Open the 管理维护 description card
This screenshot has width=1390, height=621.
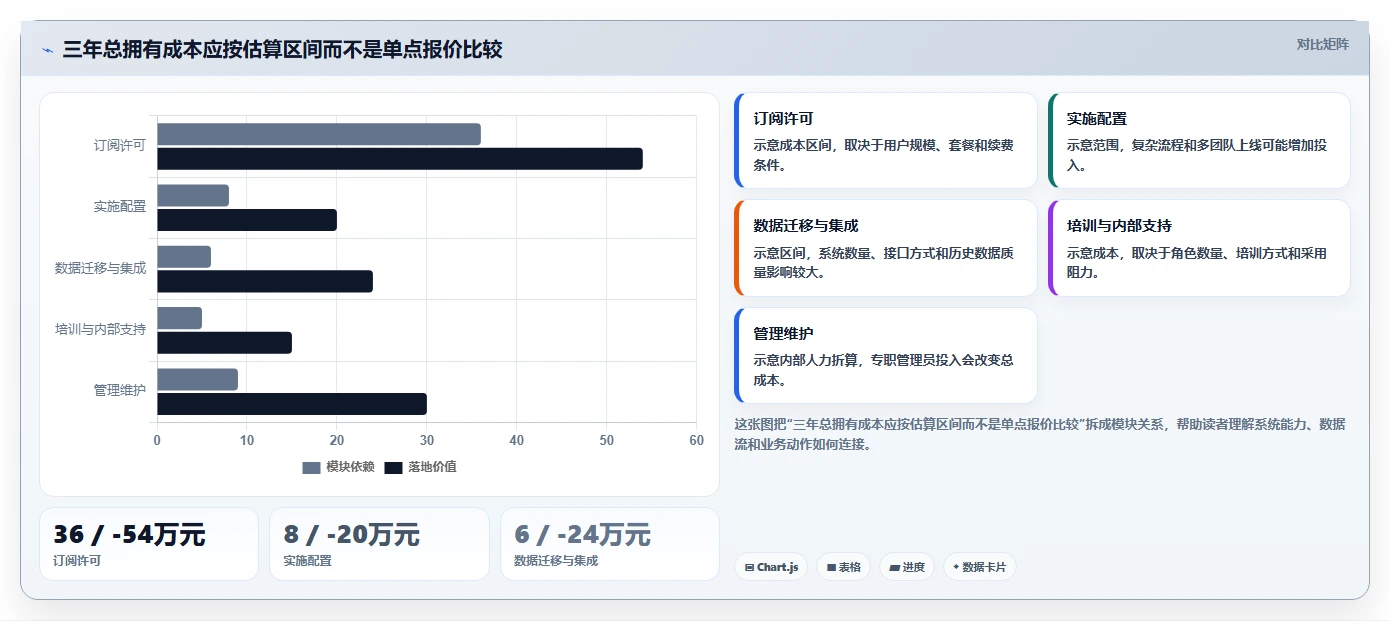(885, 355)
